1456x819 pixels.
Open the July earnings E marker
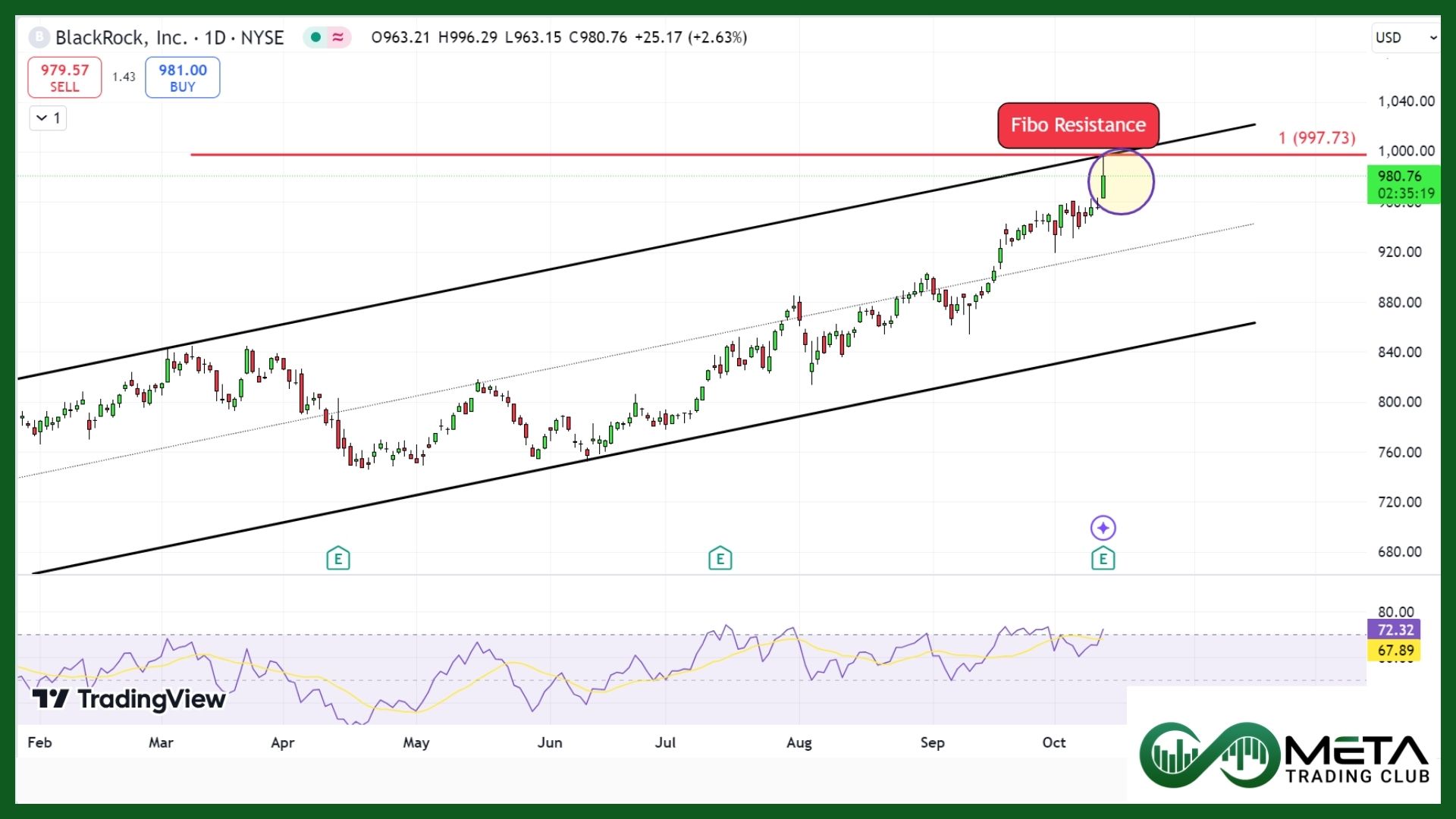tap(720, 559)
